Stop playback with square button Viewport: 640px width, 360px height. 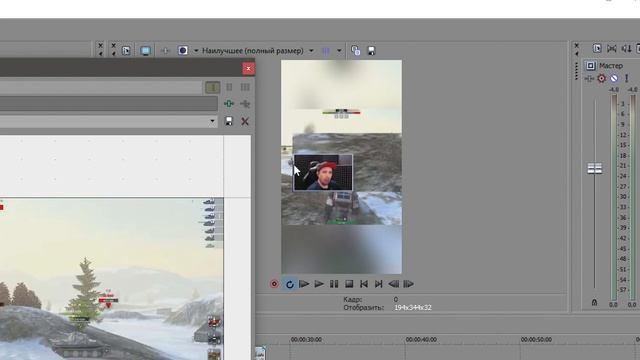349,284
